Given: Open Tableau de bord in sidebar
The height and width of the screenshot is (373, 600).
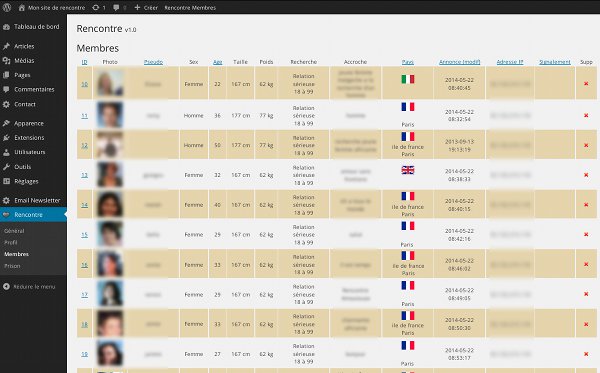Looking at the screenshot, I should coord(37,27).
